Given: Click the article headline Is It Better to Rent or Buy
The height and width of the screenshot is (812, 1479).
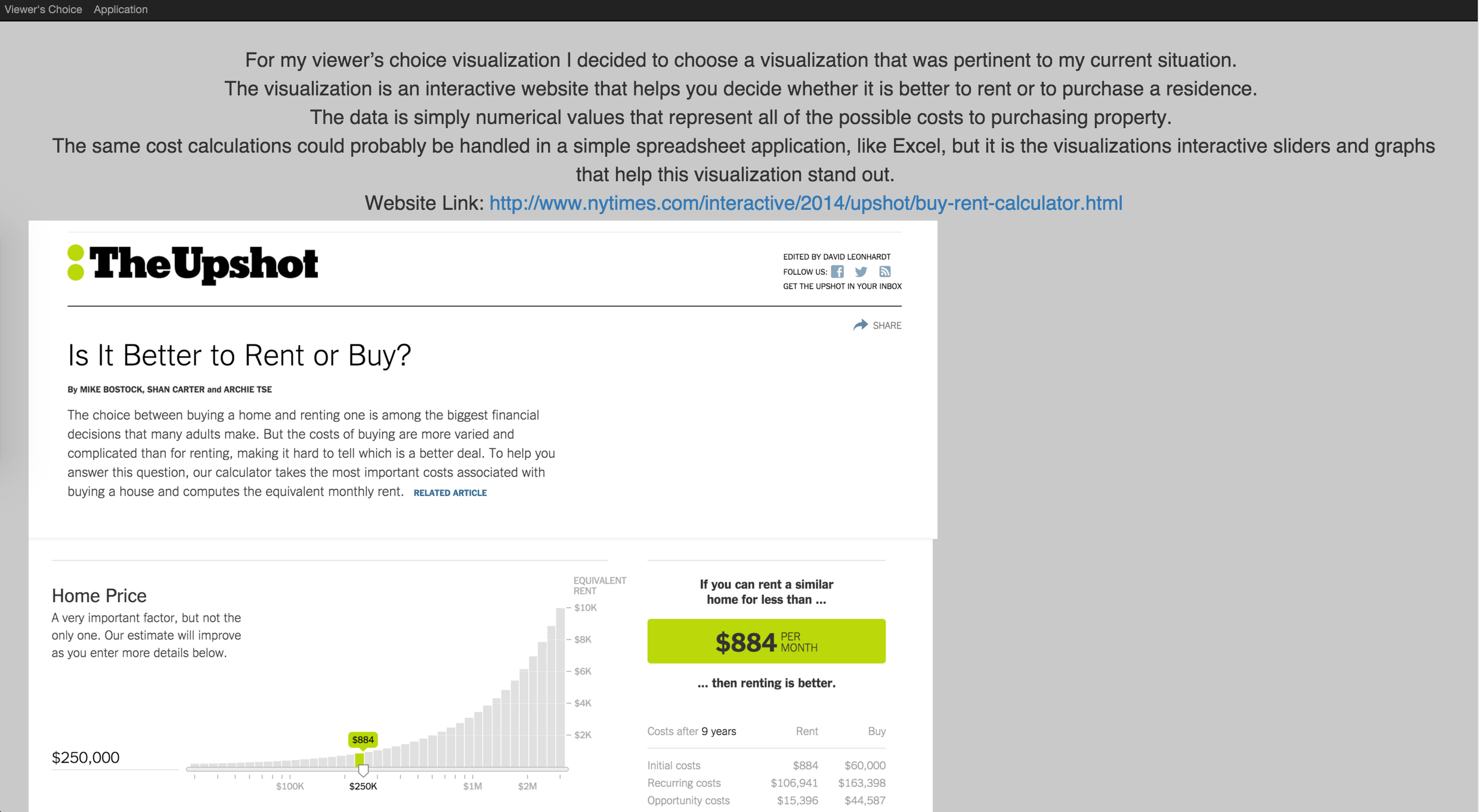Looking at the screenshot, I should (239, 355).
